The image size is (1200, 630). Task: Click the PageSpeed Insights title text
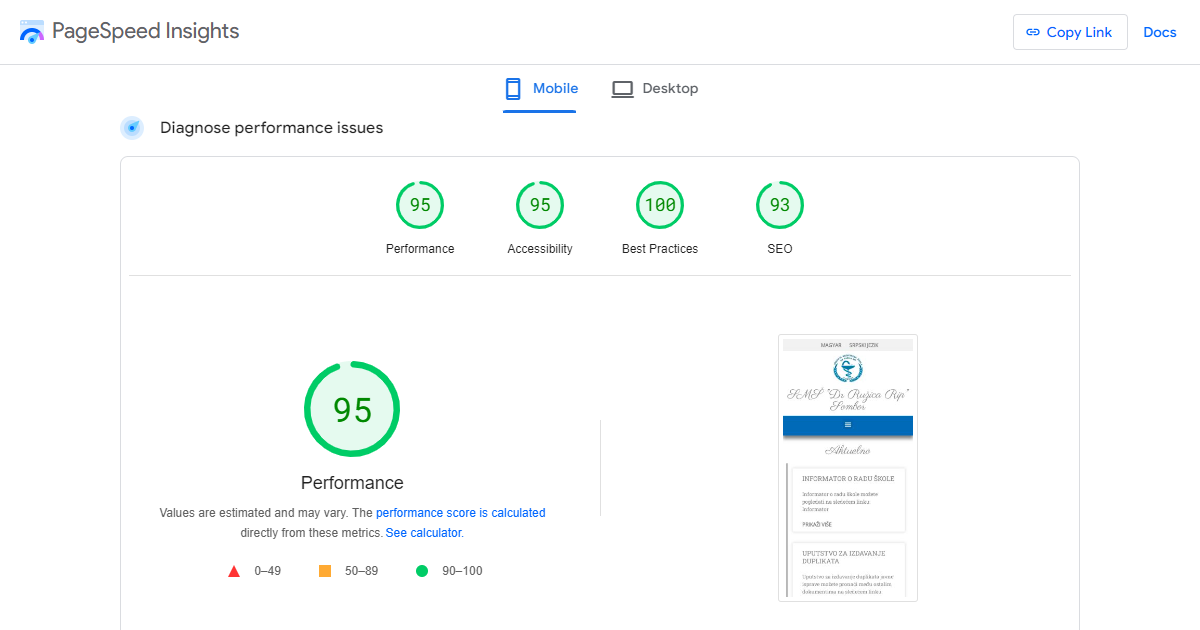[146, 31]
